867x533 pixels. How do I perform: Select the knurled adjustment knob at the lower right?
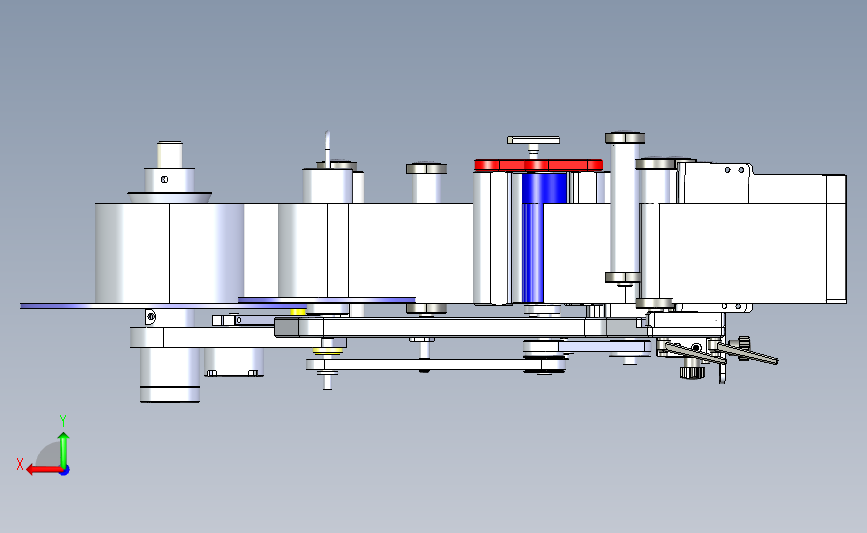click(x=691, y=372)
